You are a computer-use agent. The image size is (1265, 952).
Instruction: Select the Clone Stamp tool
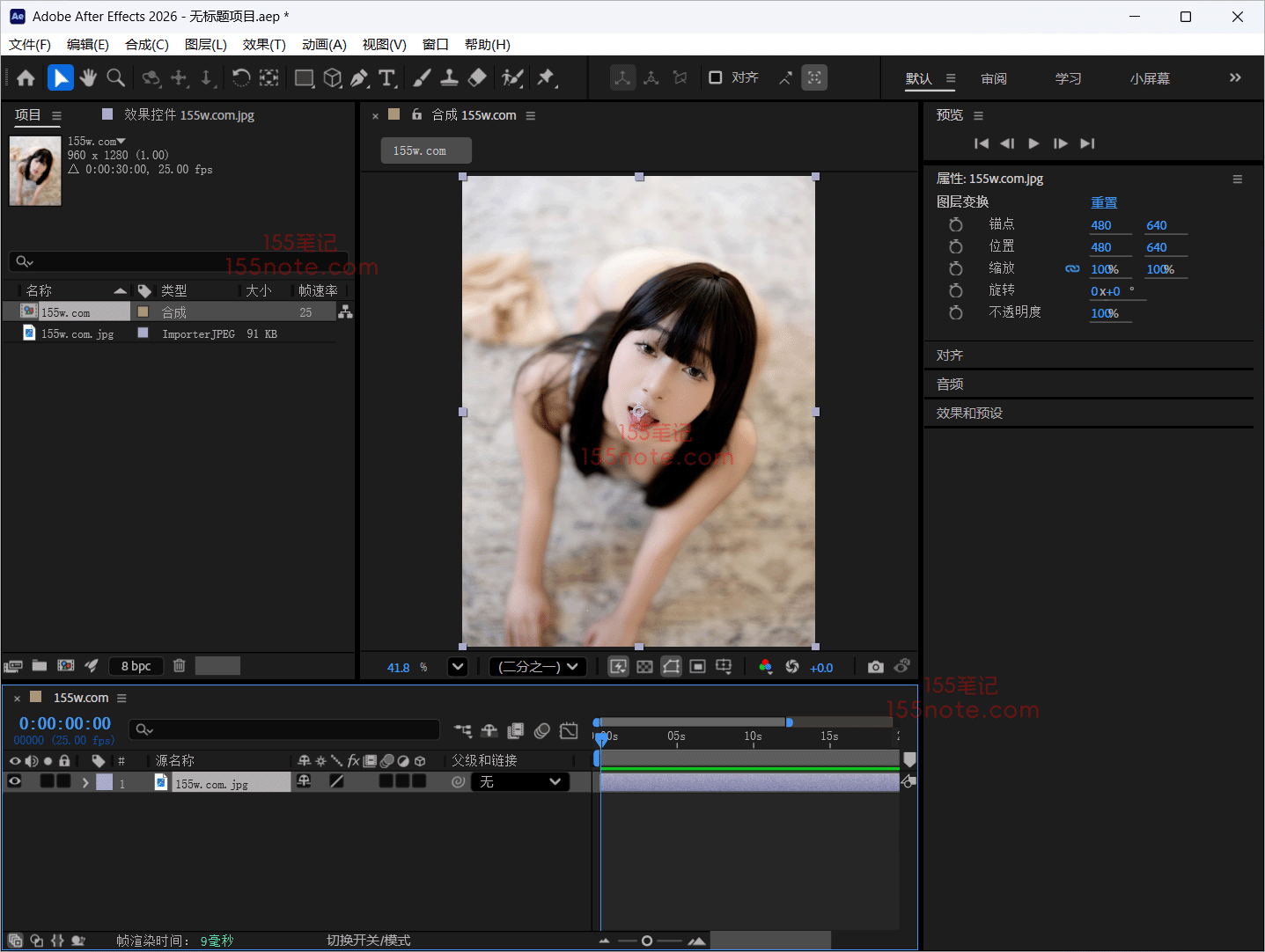click(x=449, y=78)
